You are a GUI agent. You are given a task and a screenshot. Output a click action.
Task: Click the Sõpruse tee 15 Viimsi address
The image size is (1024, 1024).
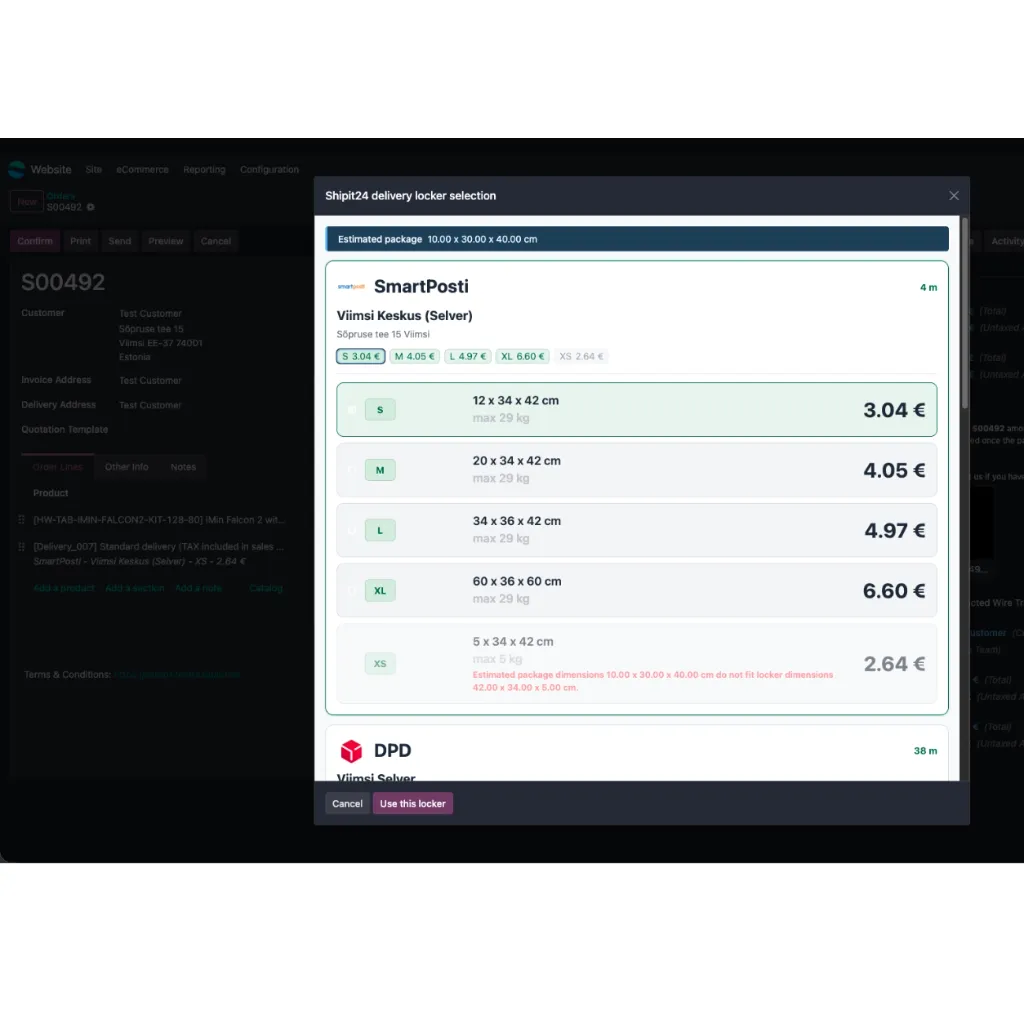tap(383, 334)
